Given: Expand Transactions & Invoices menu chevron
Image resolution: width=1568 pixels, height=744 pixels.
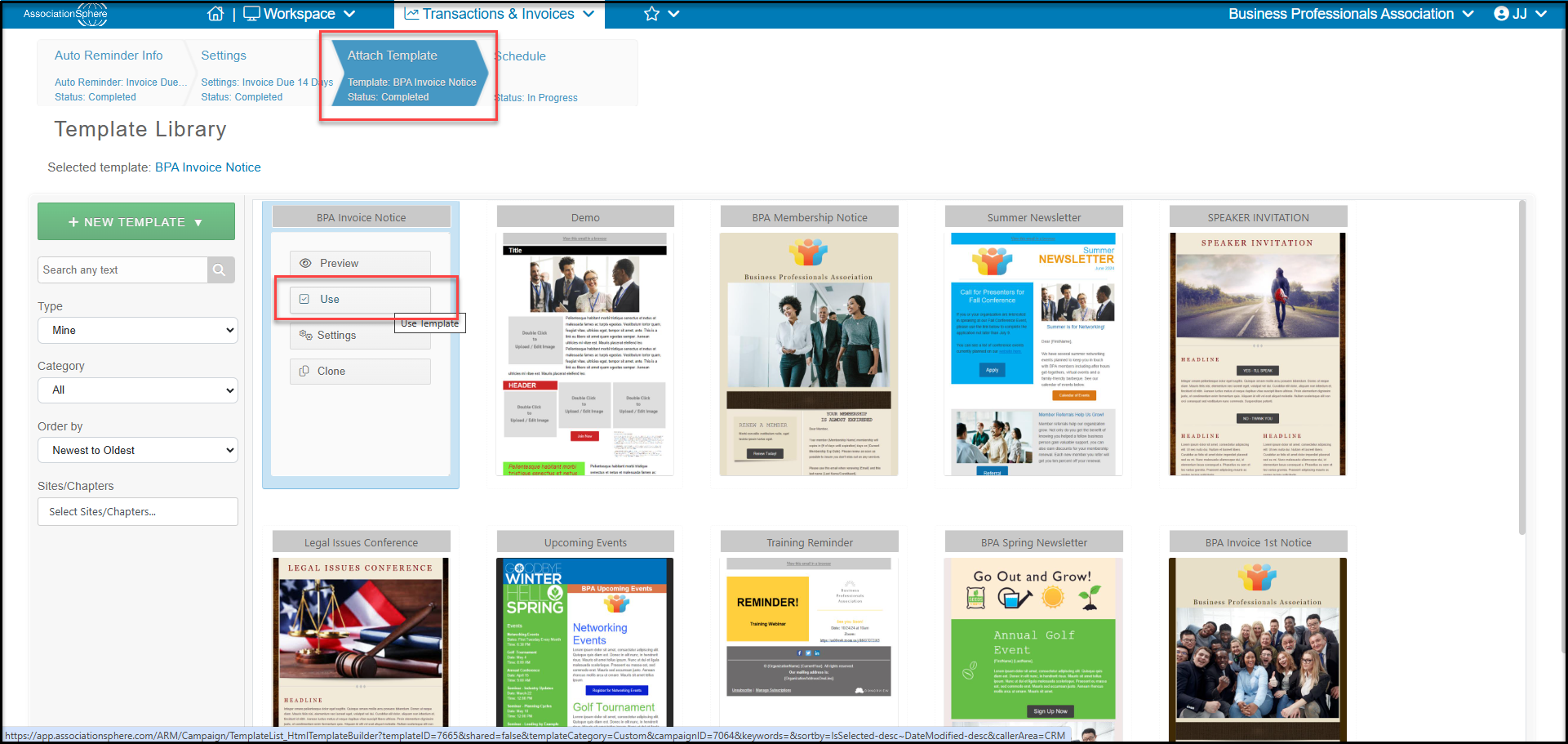Looking at the screenshot, I should point(589,14).
